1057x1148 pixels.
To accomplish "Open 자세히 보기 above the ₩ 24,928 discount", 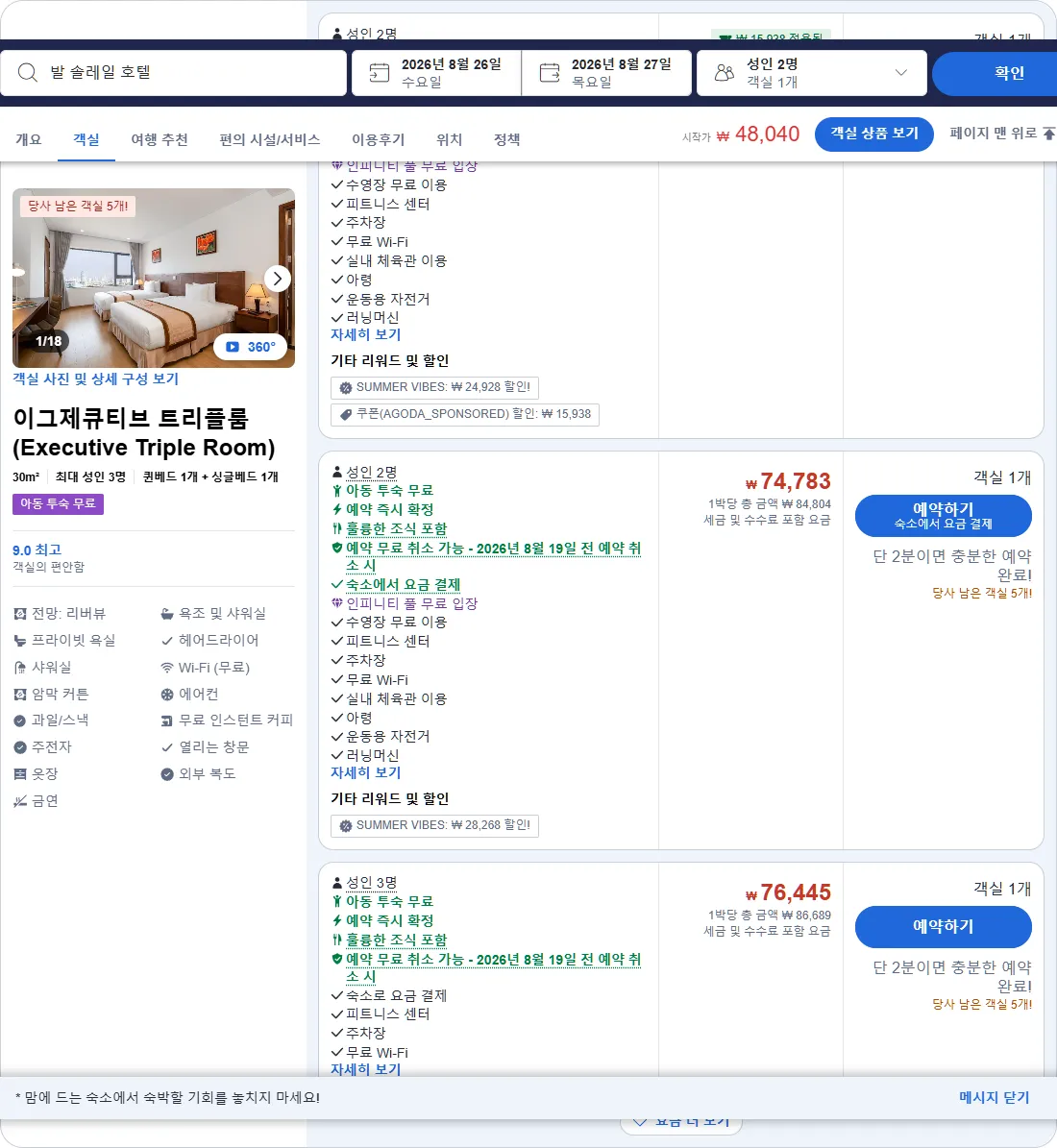I will point(365,334).
